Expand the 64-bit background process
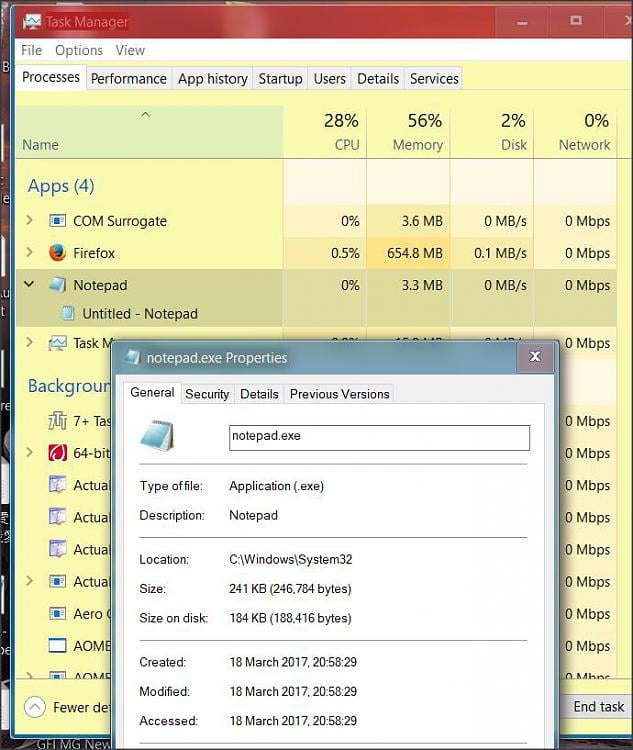 [29, 452]
